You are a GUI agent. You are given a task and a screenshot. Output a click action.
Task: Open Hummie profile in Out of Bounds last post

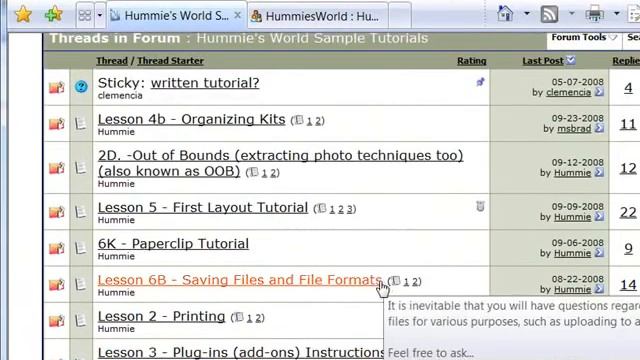click(x=572, y=173)
